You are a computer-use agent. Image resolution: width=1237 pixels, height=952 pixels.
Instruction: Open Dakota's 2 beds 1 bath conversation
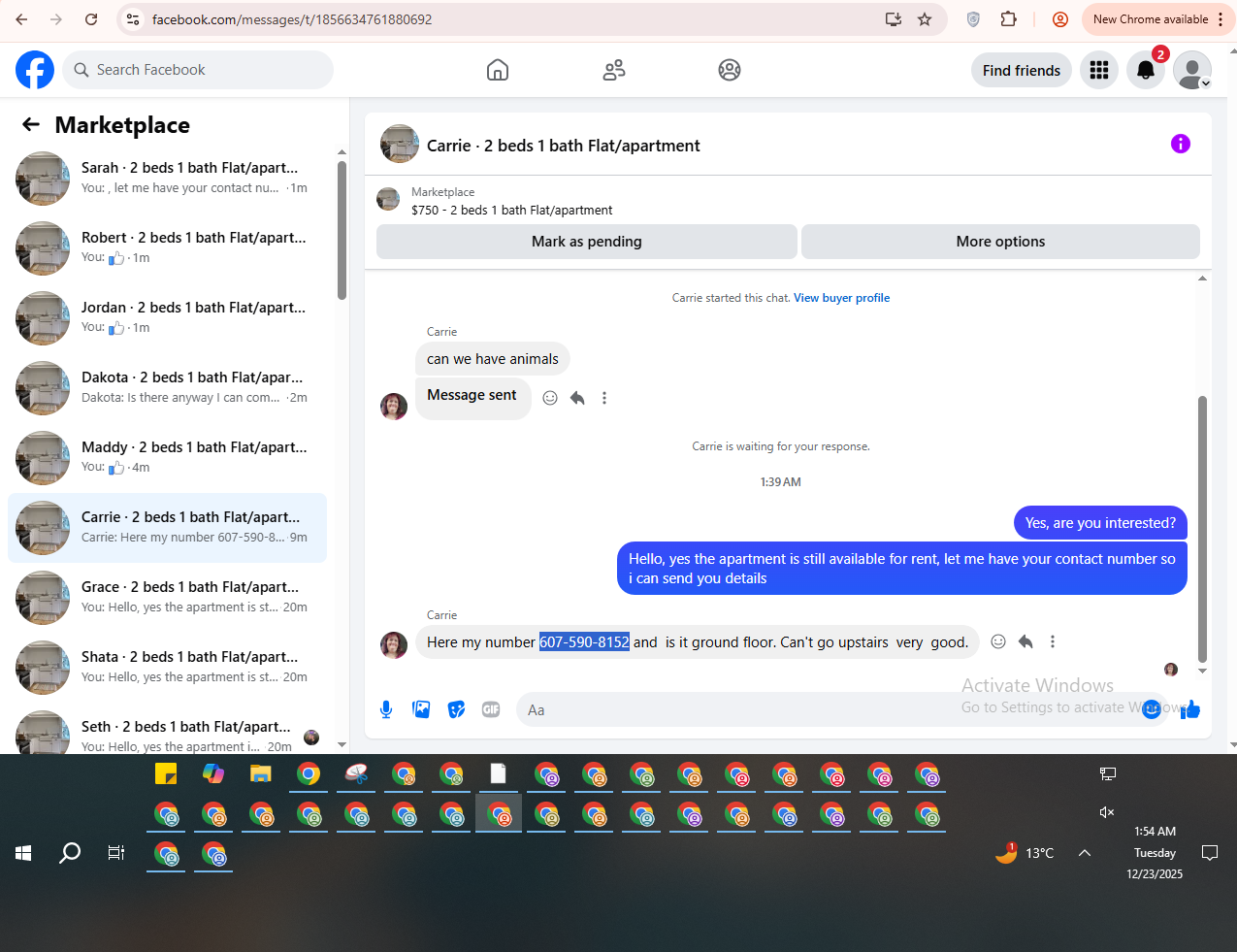[167, 388]
